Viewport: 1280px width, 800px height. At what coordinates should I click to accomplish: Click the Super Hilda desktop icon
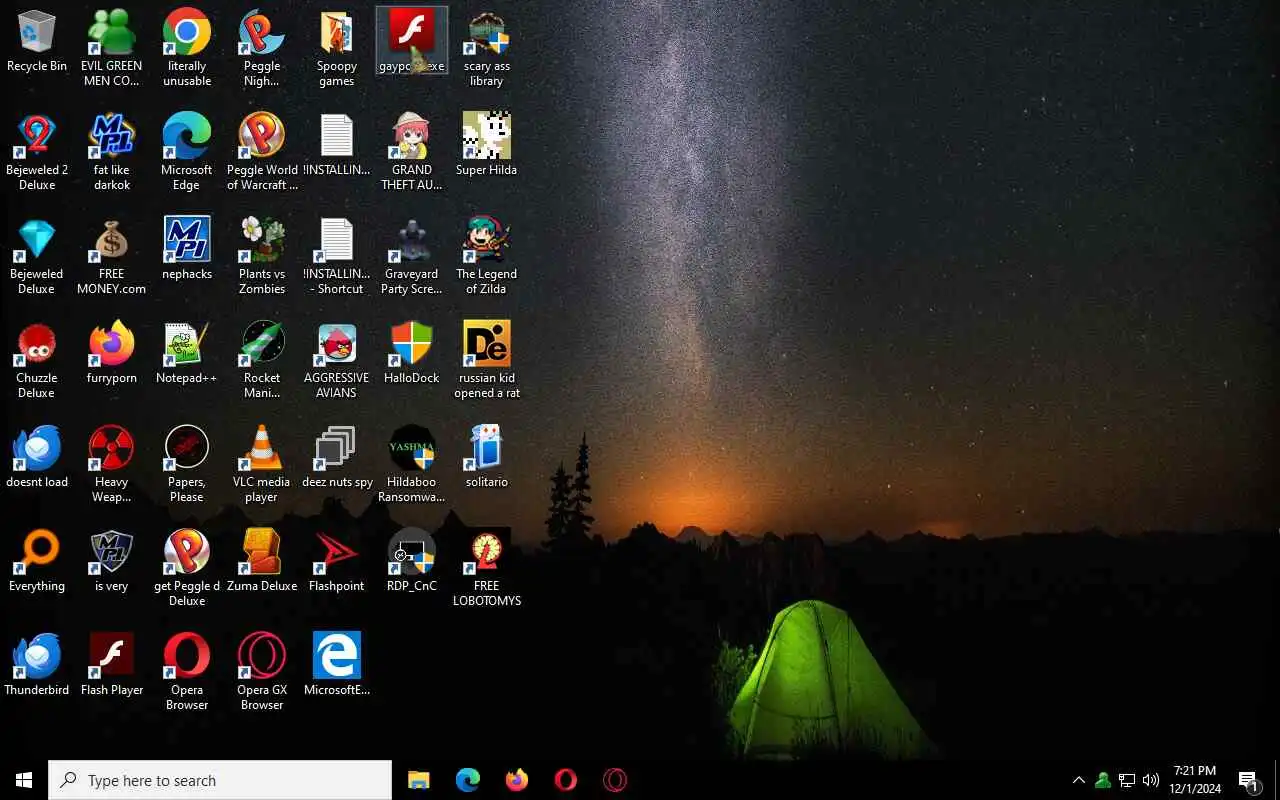click(487, 145)
